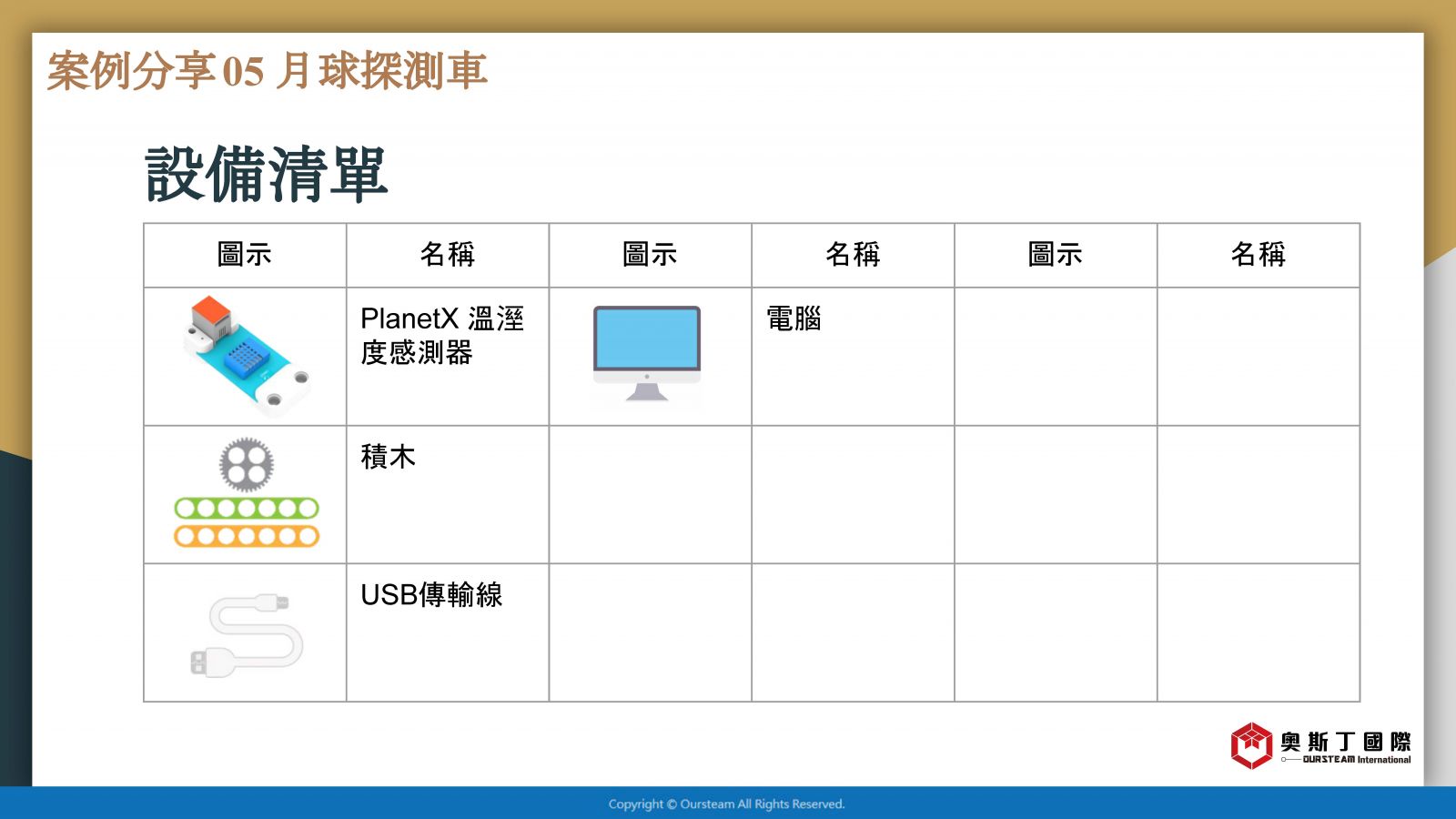Click the blue computer monitor image
The height and width of the screenshot is (819, 1456).
pyautogui.click(x=647, y=354)
